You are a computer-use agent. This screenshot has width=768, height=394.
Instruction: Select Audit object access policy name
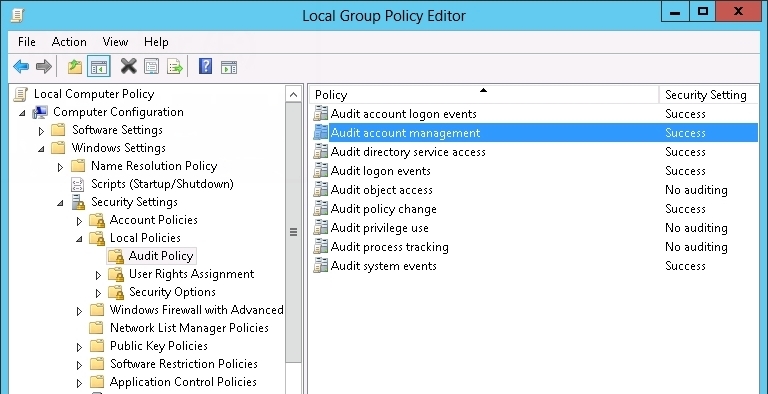(382, 190)
